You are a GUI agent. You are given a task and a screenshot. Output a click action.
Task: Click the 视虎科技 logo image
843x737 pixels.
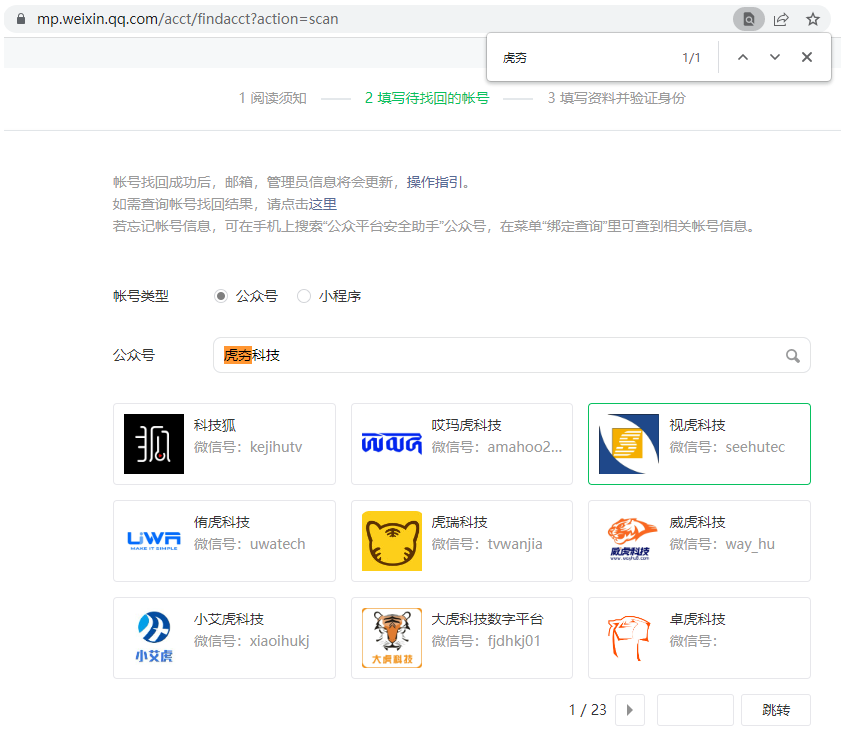tap(628, 444)
